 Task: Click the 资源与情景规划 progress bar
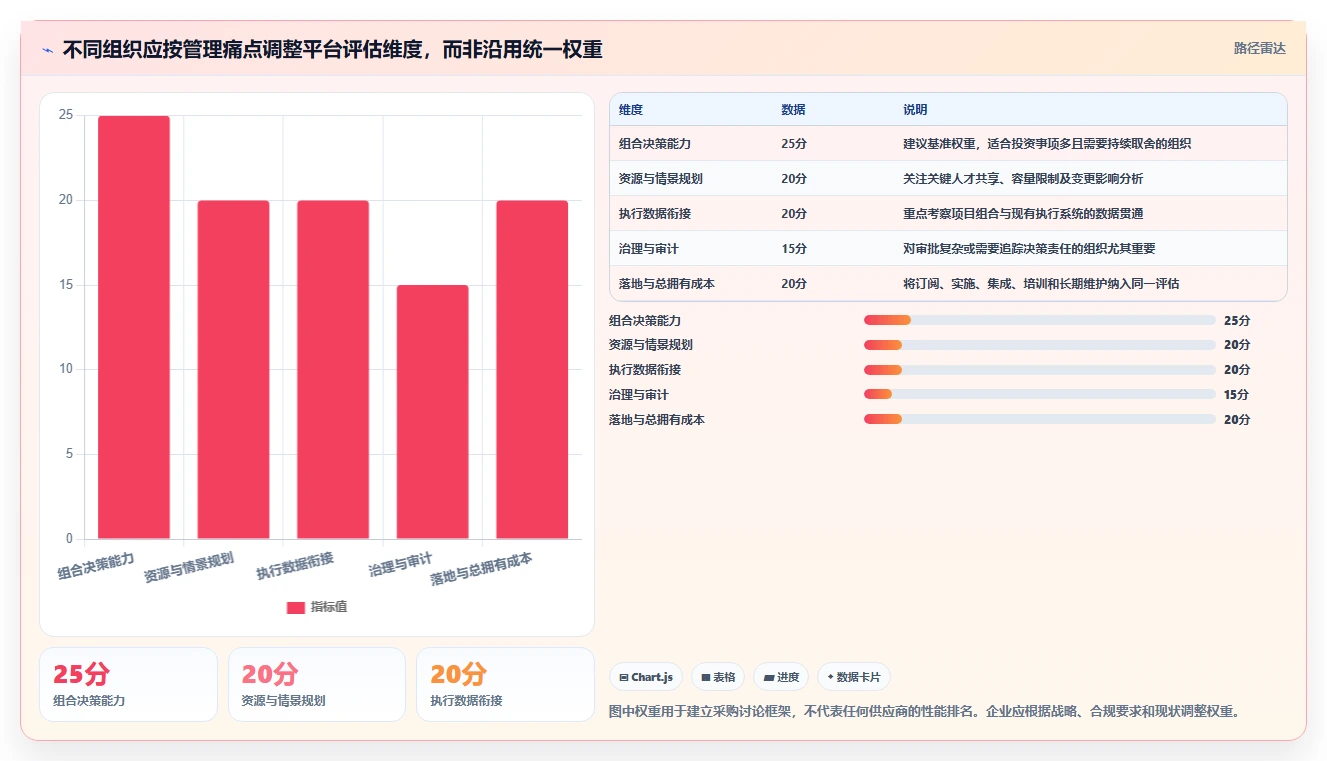pos(1040,345)
